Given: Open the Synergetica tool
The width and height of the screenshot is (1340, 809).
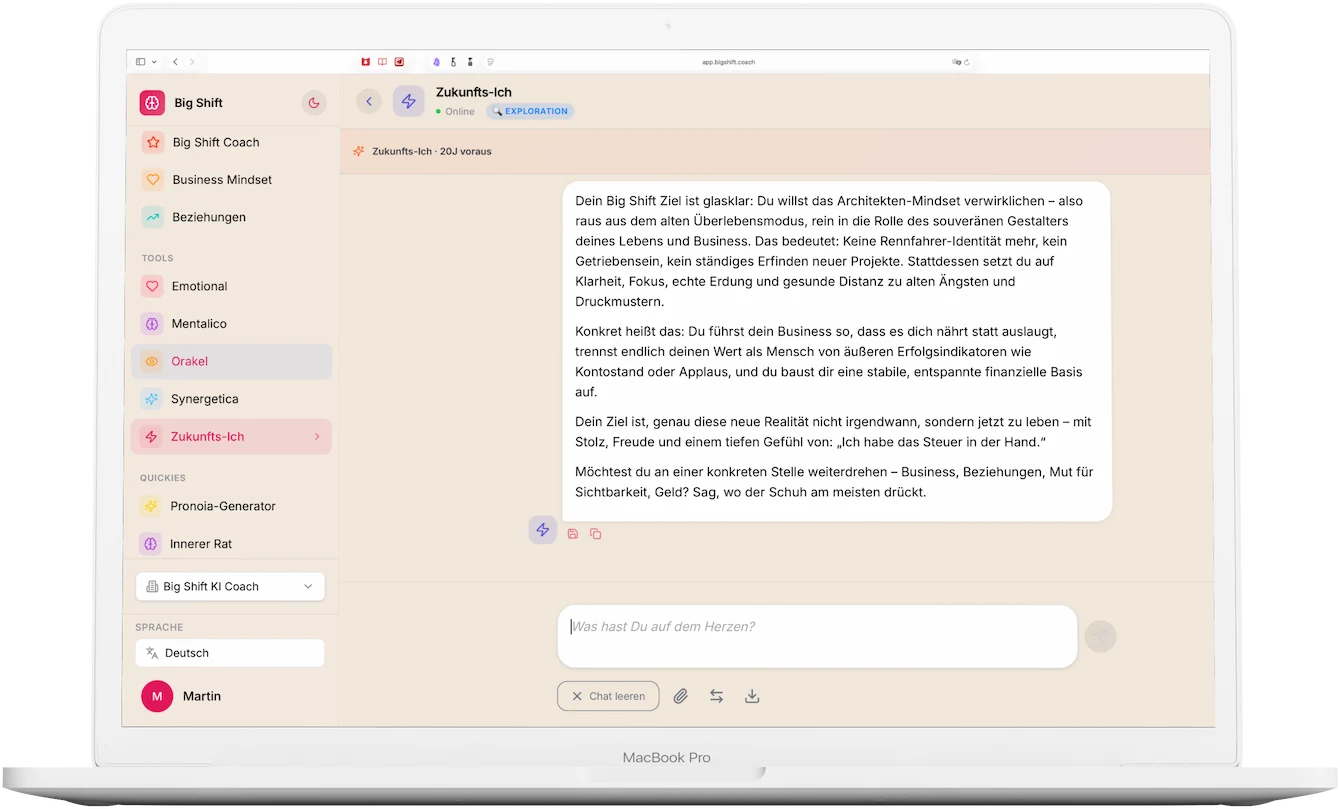Looking at the screenshot, I should pos(234,399).
